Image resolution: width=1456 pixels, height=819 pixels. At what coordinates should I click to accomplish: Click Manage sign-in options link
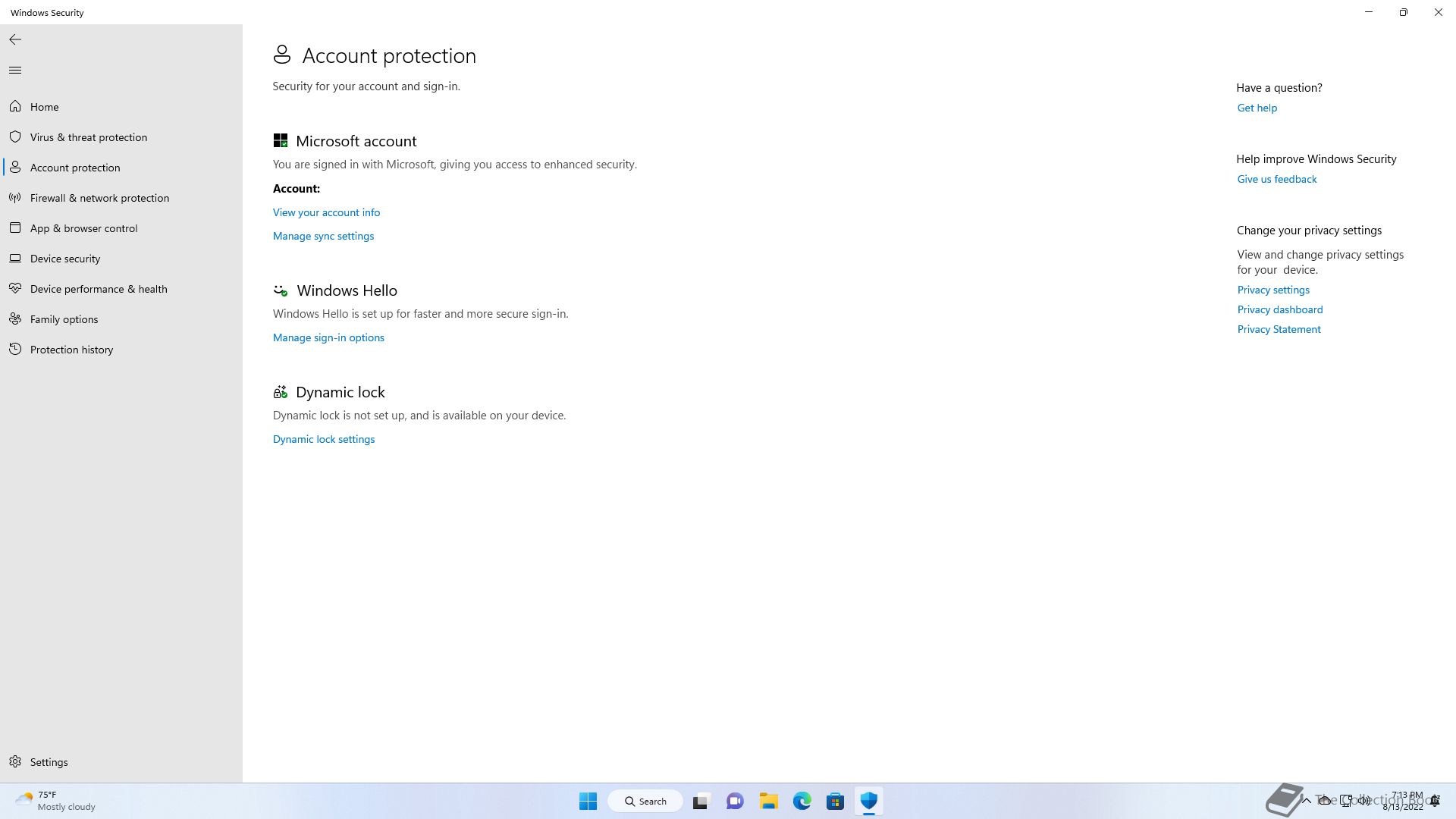point(328,337)
